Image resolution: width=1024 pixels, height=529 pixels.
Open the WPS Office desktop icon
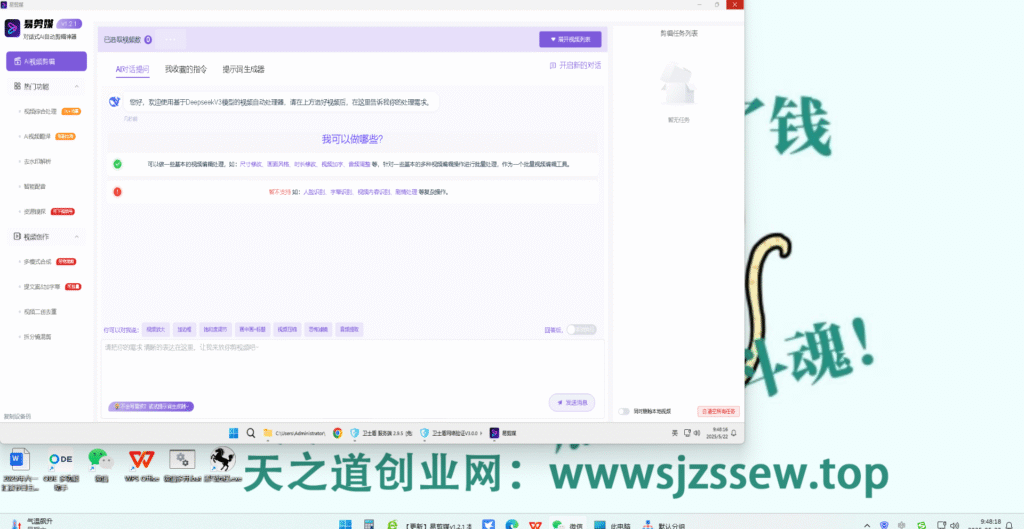point(141,461)
